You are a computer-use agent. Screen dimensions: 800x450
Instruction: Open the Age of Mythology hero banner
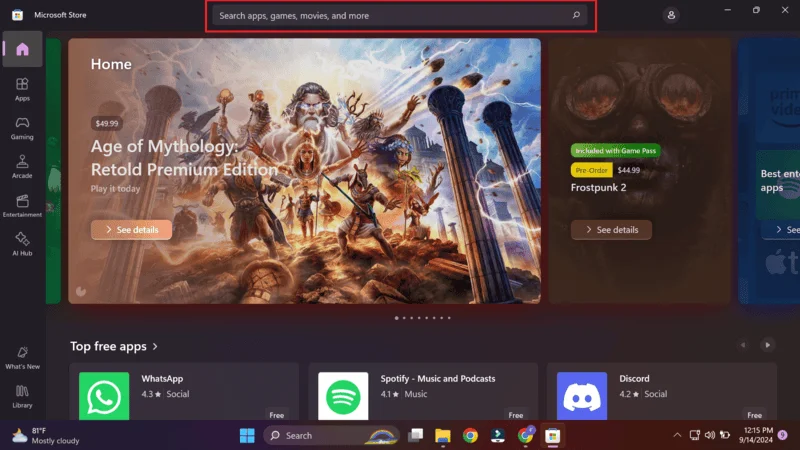tap(304, 171)
